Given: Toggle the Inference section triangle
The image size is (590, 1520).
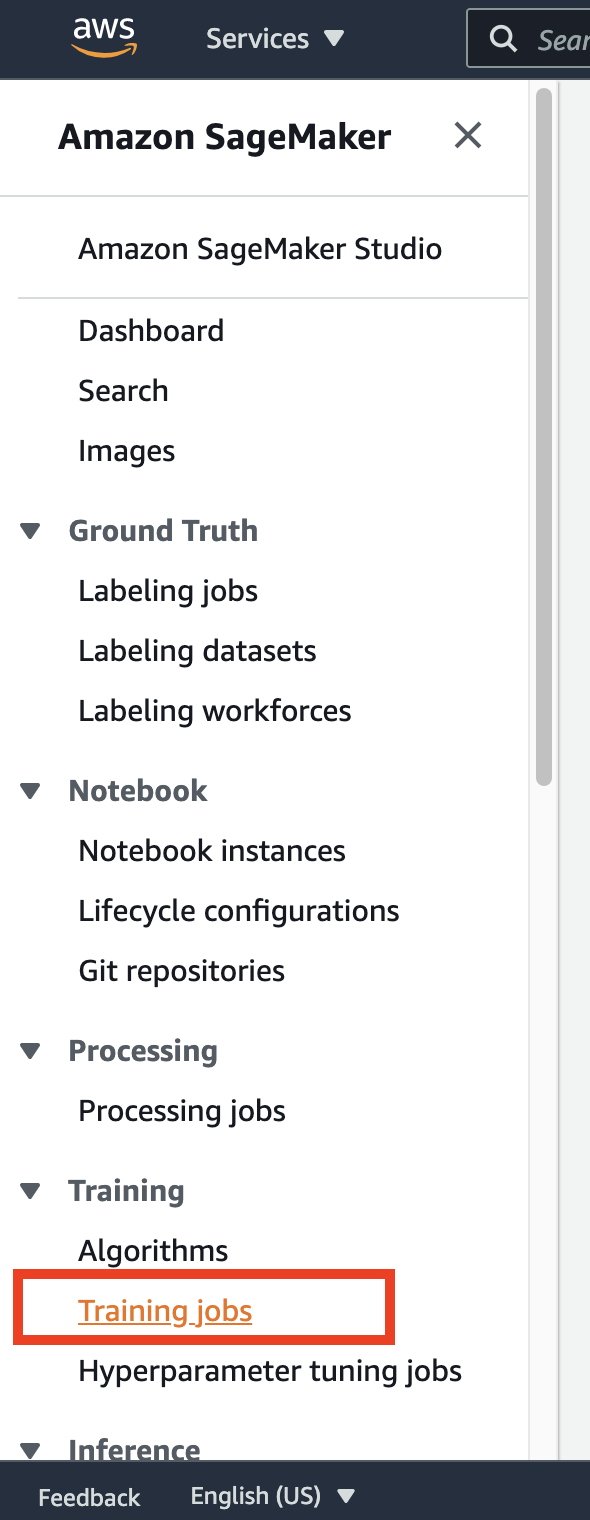Looking at the screenshot, I should [31, 1450].
